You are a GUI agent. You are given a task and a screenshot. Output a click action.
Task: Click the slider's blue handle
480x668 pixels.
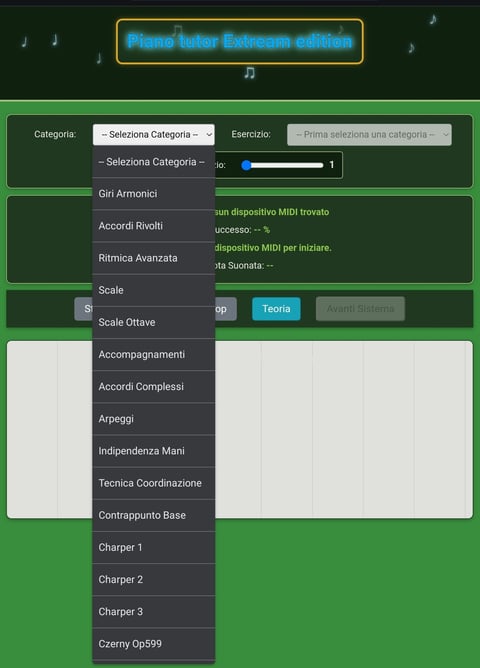[246, 165]
